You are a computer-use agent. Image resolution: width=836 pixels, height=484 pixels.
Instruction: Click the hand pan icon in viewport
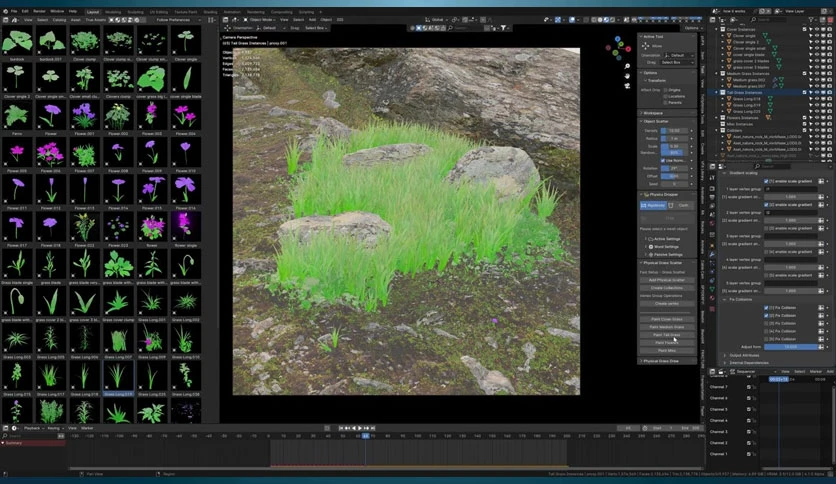point(627,76)
